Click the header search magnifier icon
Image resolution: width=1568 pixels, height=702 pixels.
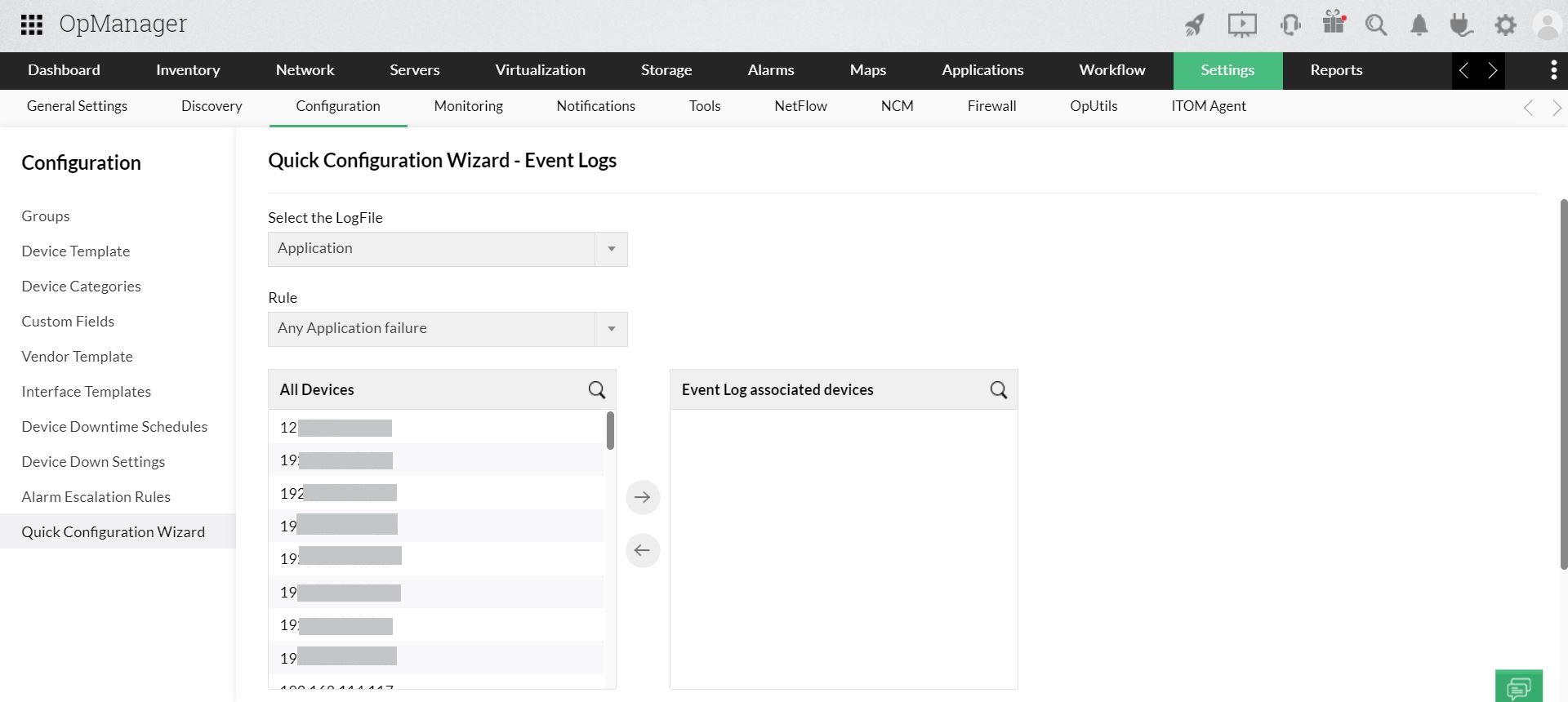tap(1376, 25)
